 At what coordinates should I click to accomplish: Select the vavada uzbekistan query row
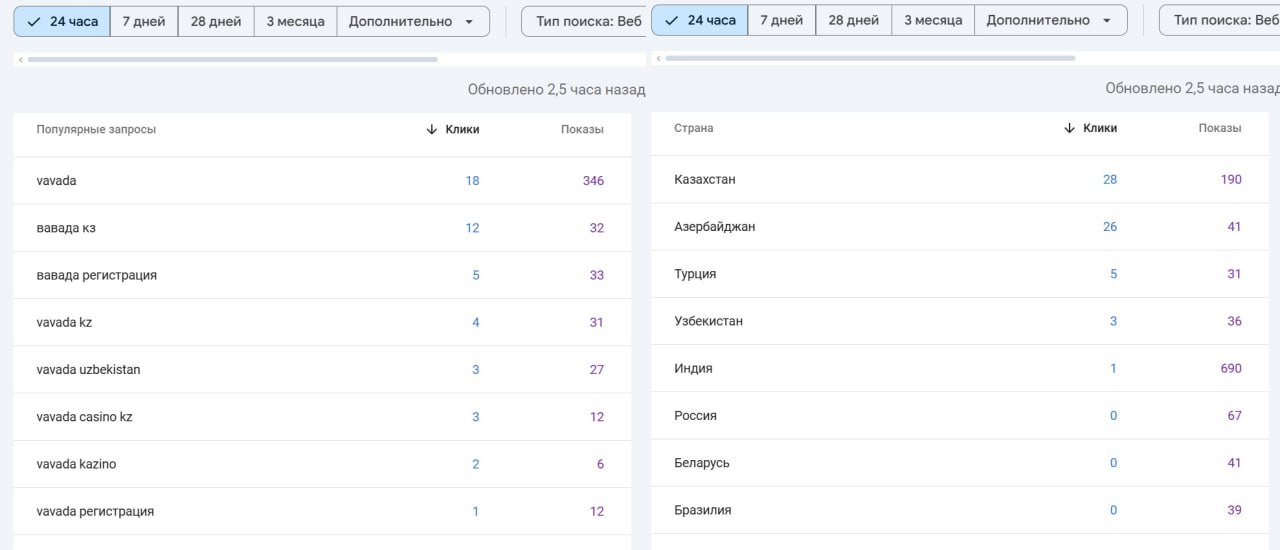point(88,369)
